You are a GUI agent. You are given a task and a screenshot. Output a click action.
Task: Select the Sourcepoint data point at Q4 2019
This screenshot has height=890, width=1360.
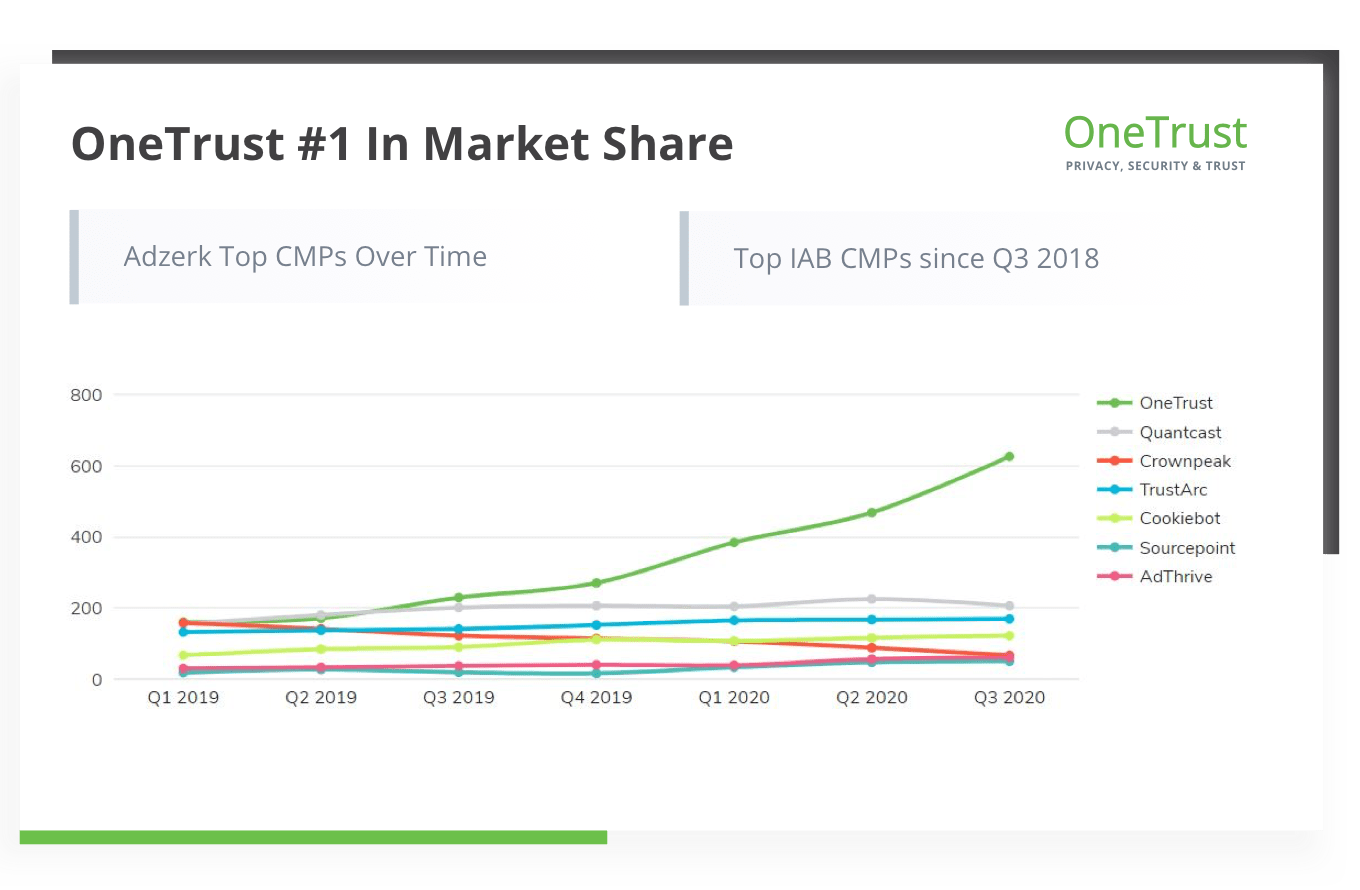click(x=596, y=673)
